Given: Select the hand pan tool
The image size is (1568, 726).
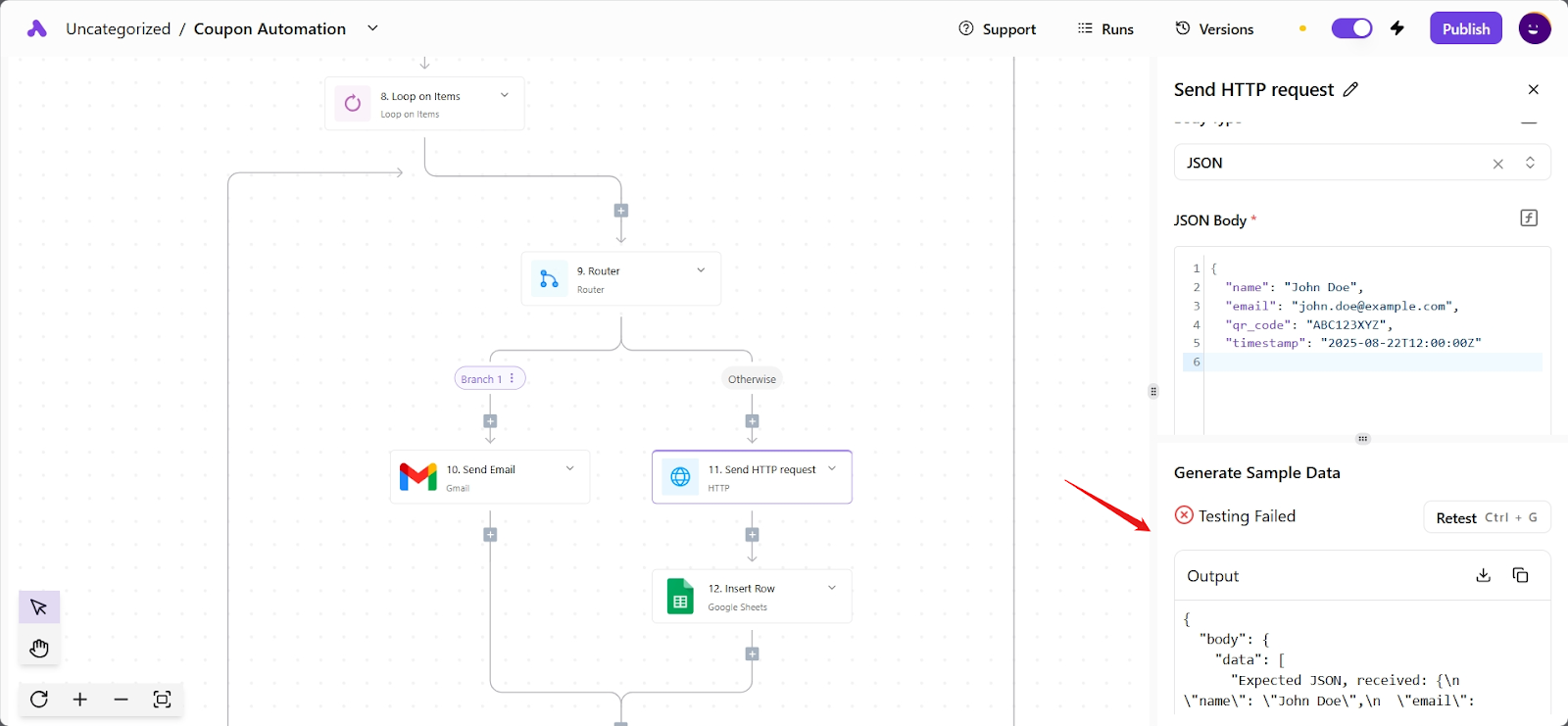Looking at the screenshot, I should click(39, 648).
